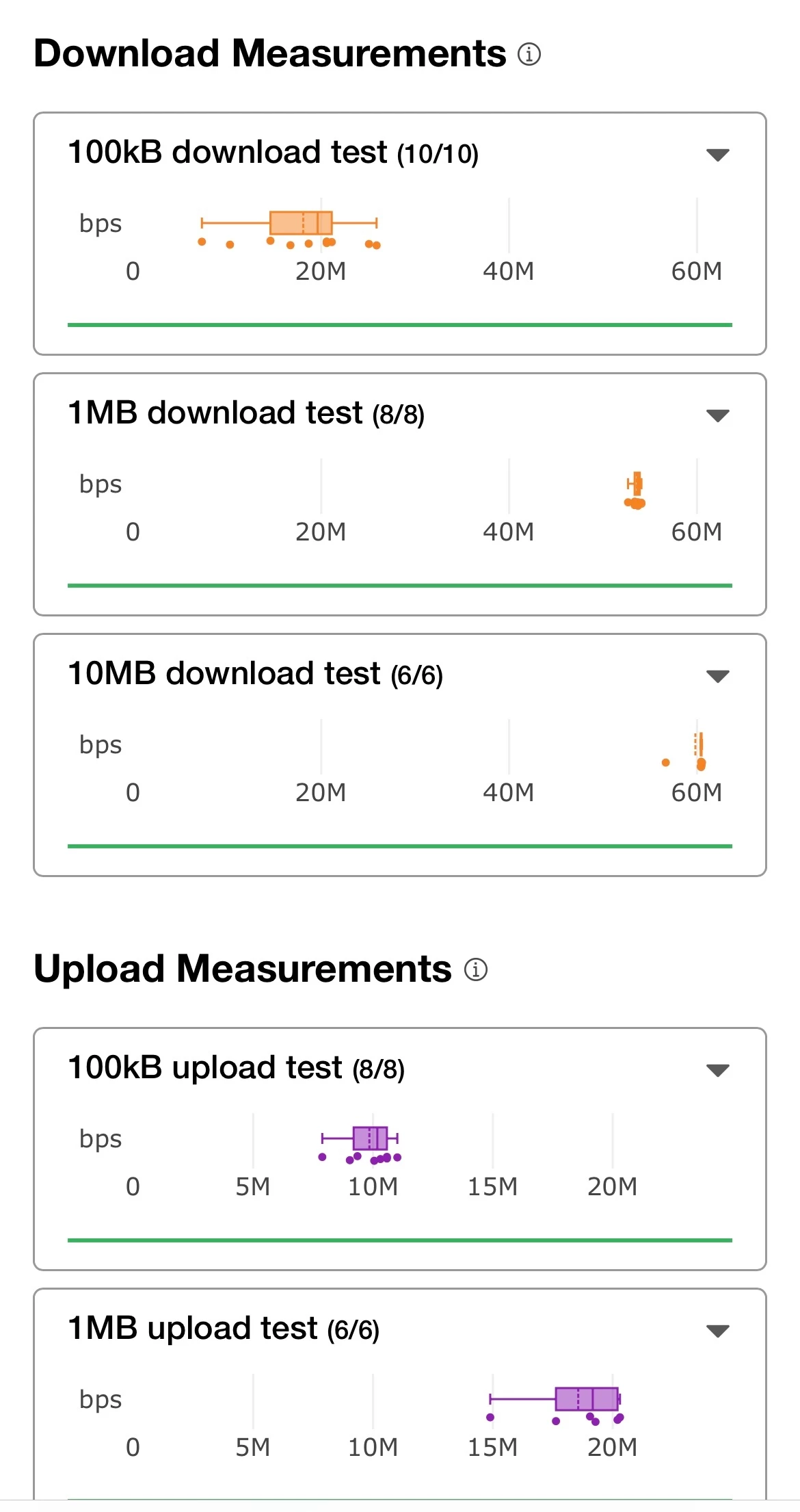The width and height of the screenshot is (800, 1512).
Task: Click the orange box in 1MB download plot
Action: pyautogui.click(x=637, y=483)
